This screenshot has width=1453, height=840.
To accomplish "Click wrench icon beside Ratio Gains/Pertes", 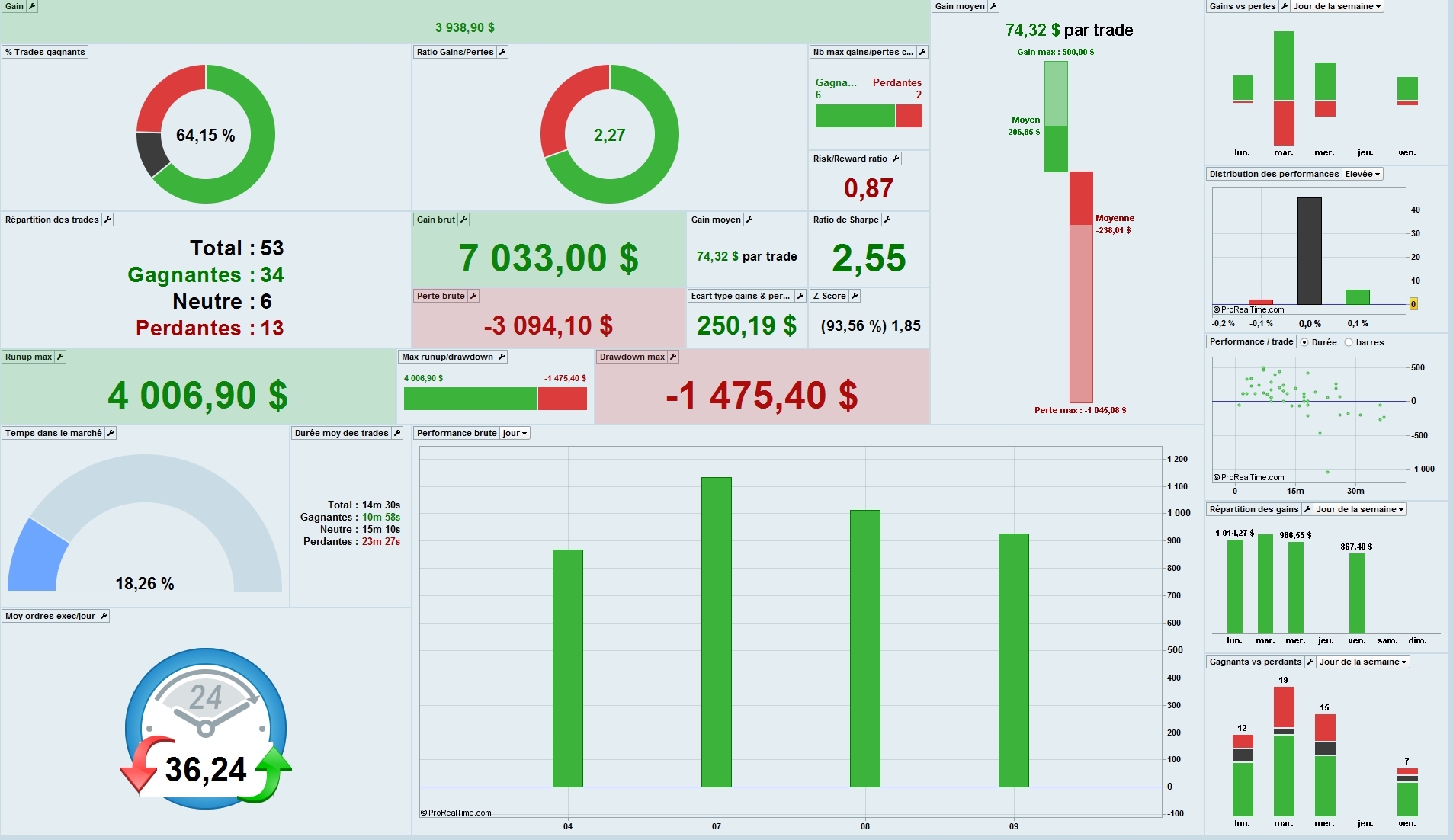I will pyautogui.click(x=502, y=52).
